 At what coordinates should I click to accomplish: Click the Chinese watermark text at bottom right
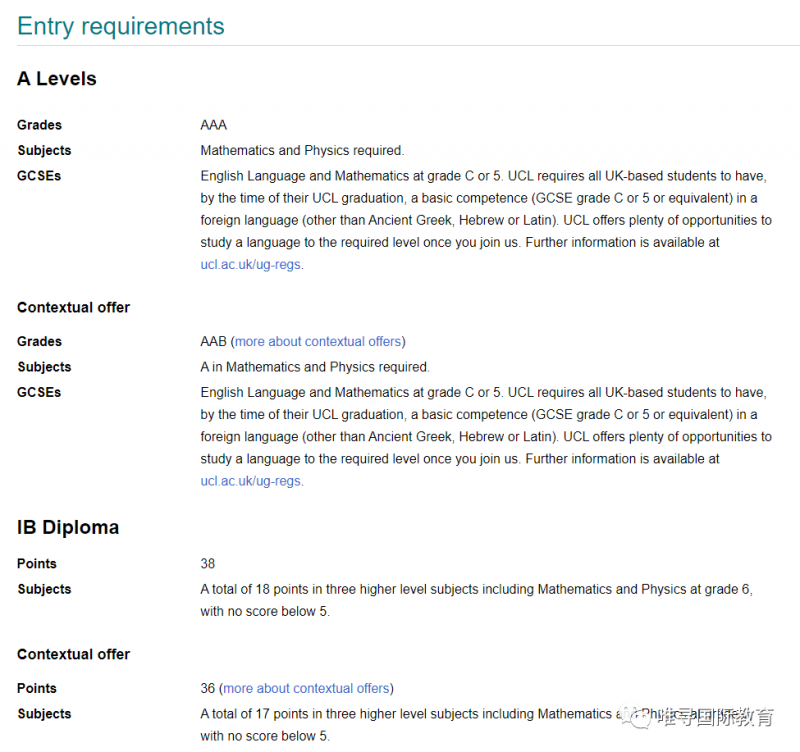pyautogui.click(x=715, y=717)
